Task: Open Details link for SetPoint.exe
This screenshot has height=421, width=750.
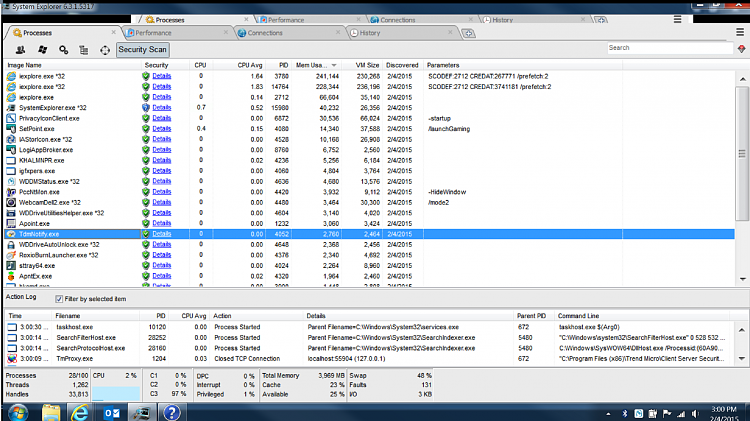Action: pos(162,129)
